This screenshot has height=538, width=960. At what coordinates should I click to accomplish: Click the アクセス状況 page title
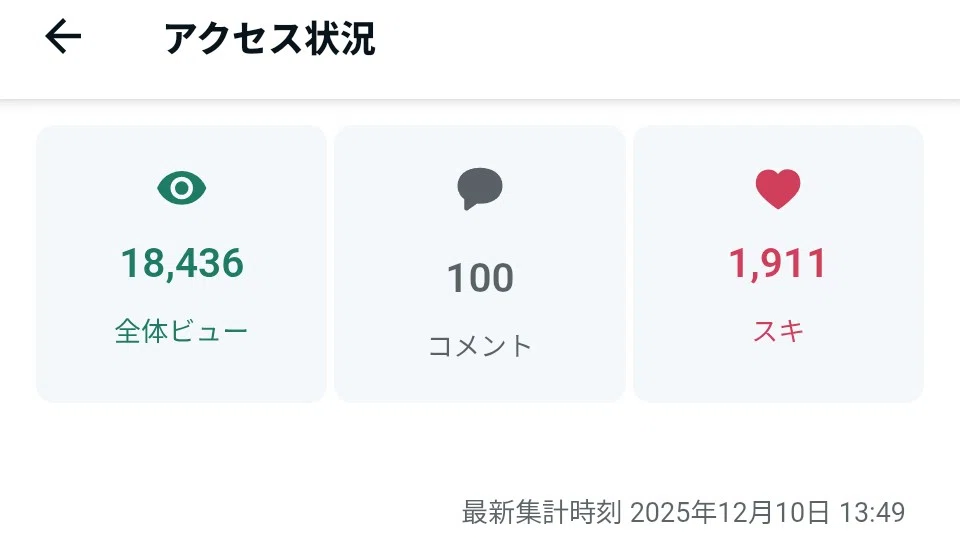pos(269,38)
